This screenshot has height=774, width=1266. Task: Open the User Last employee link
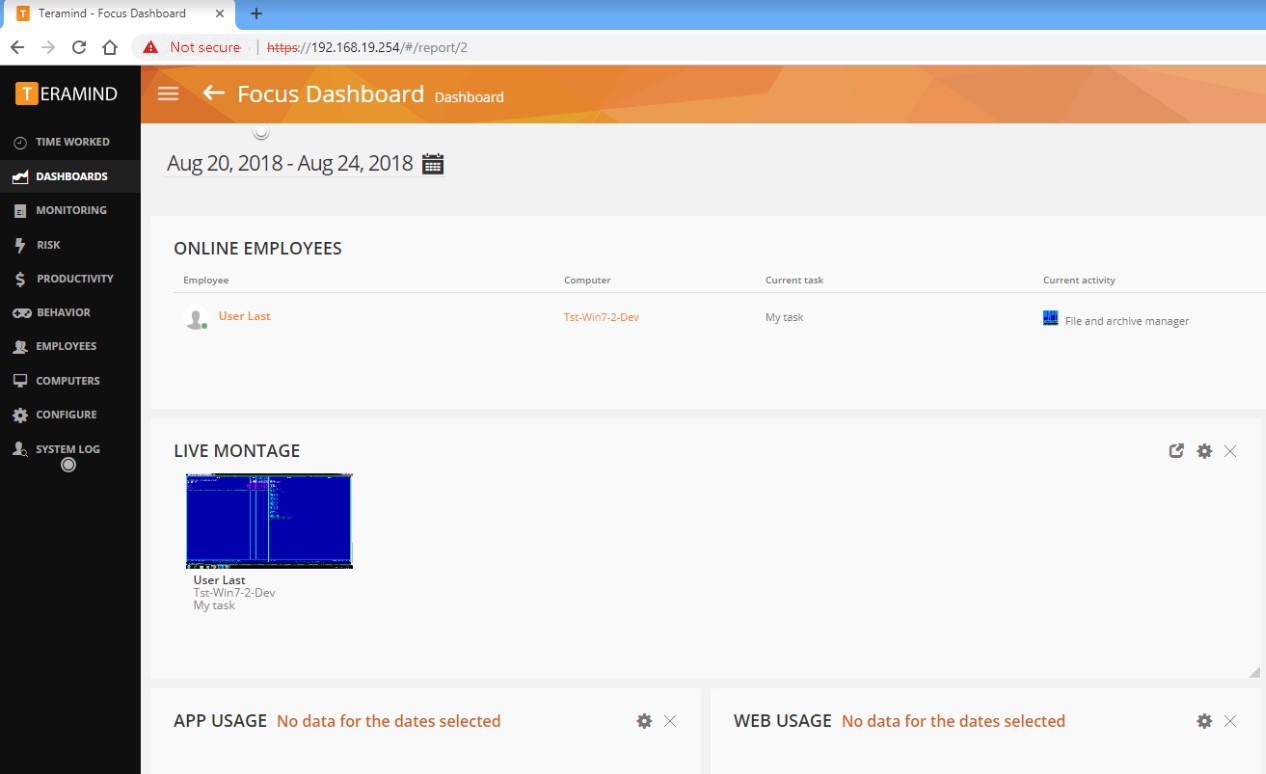(x=244, y=316)
